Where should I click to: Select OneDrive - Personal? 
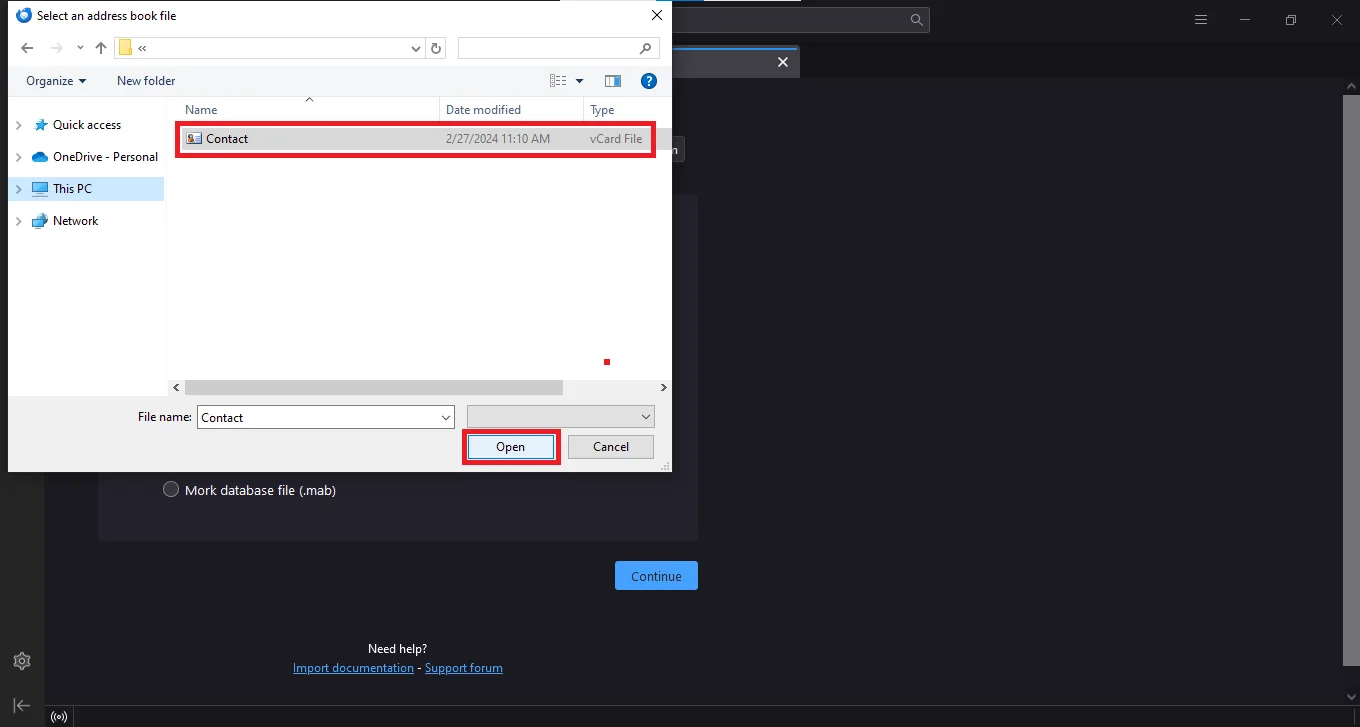105,157
